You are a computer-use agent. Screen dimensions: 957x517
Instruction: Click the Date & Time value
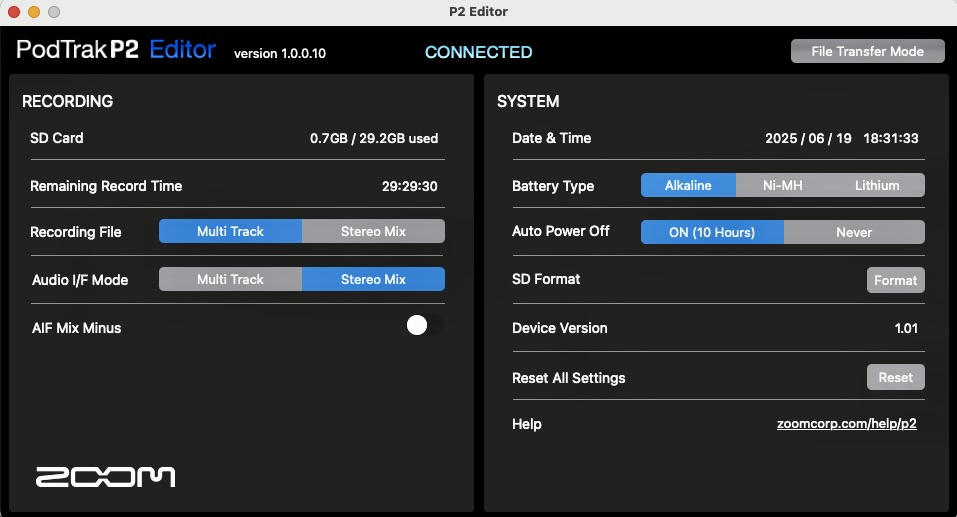pyautogui.click(x=842, y=138)
